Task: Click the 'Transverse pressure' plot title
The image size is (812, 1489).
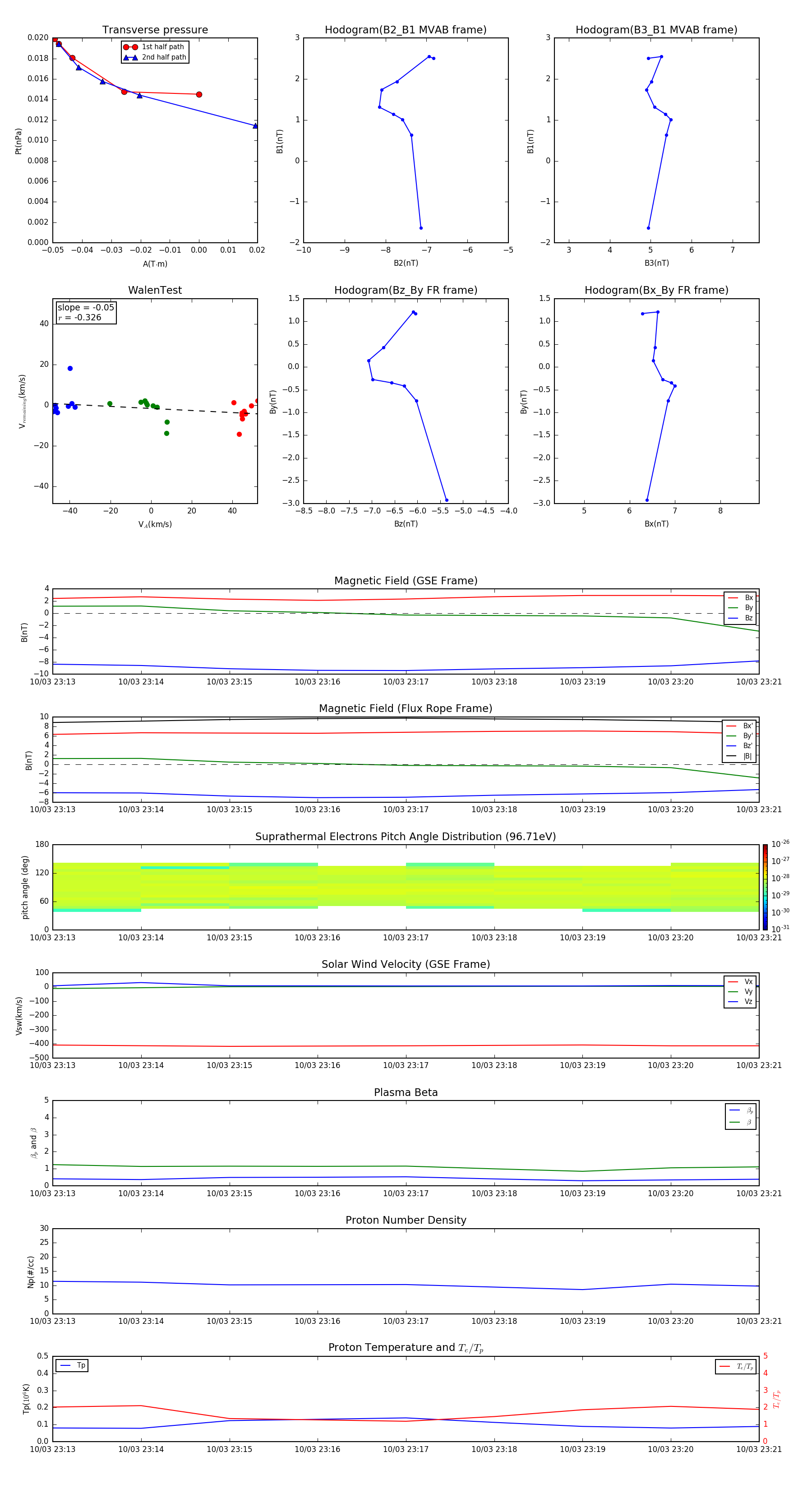Action: (155, 30)
